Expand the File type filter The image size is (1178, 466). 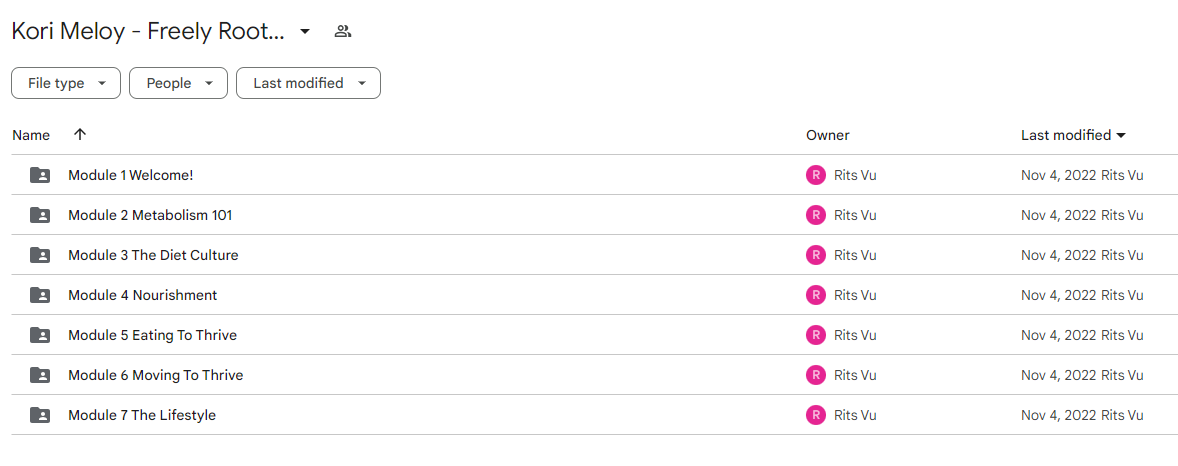click(66, 83)
